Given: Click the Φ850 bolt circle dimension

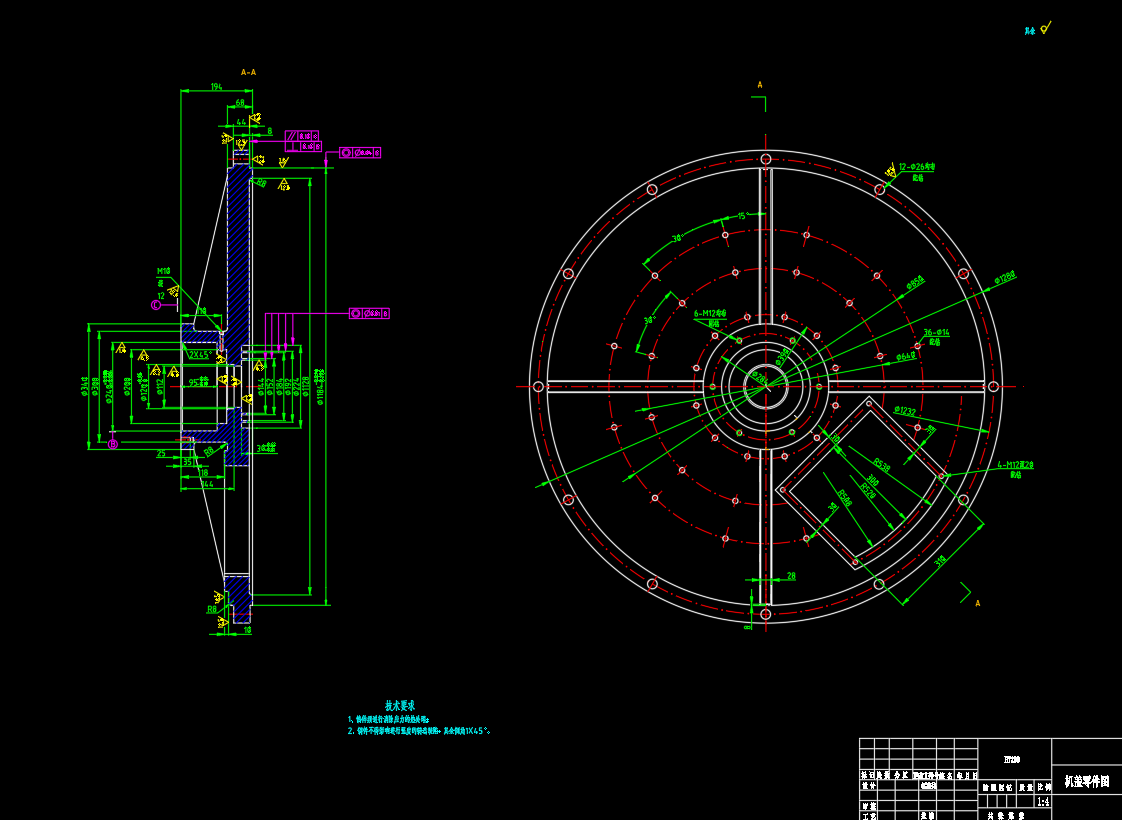Looking at the screenshot, I should tap(915, 283).
